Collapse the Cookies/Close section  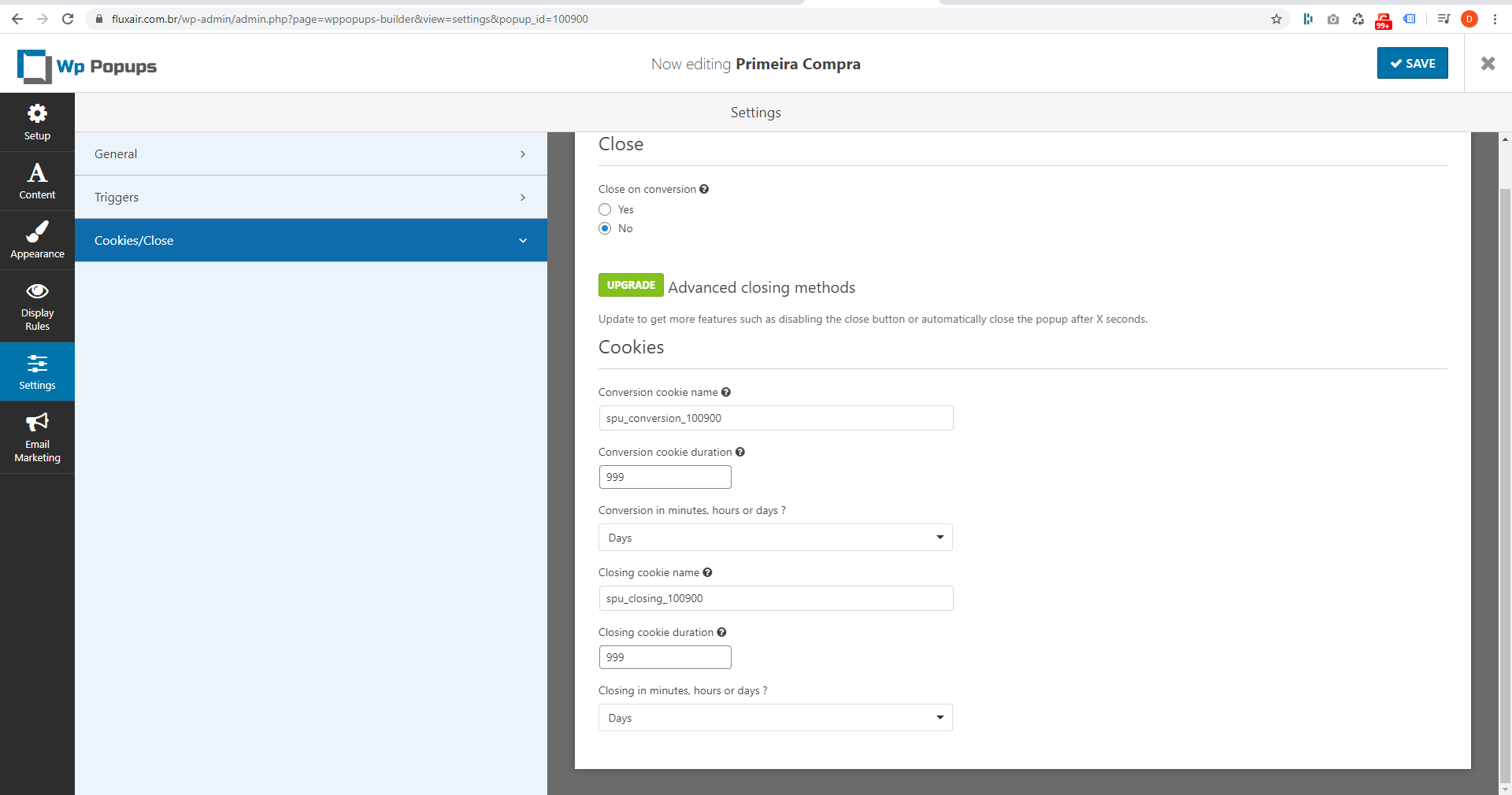311,240
